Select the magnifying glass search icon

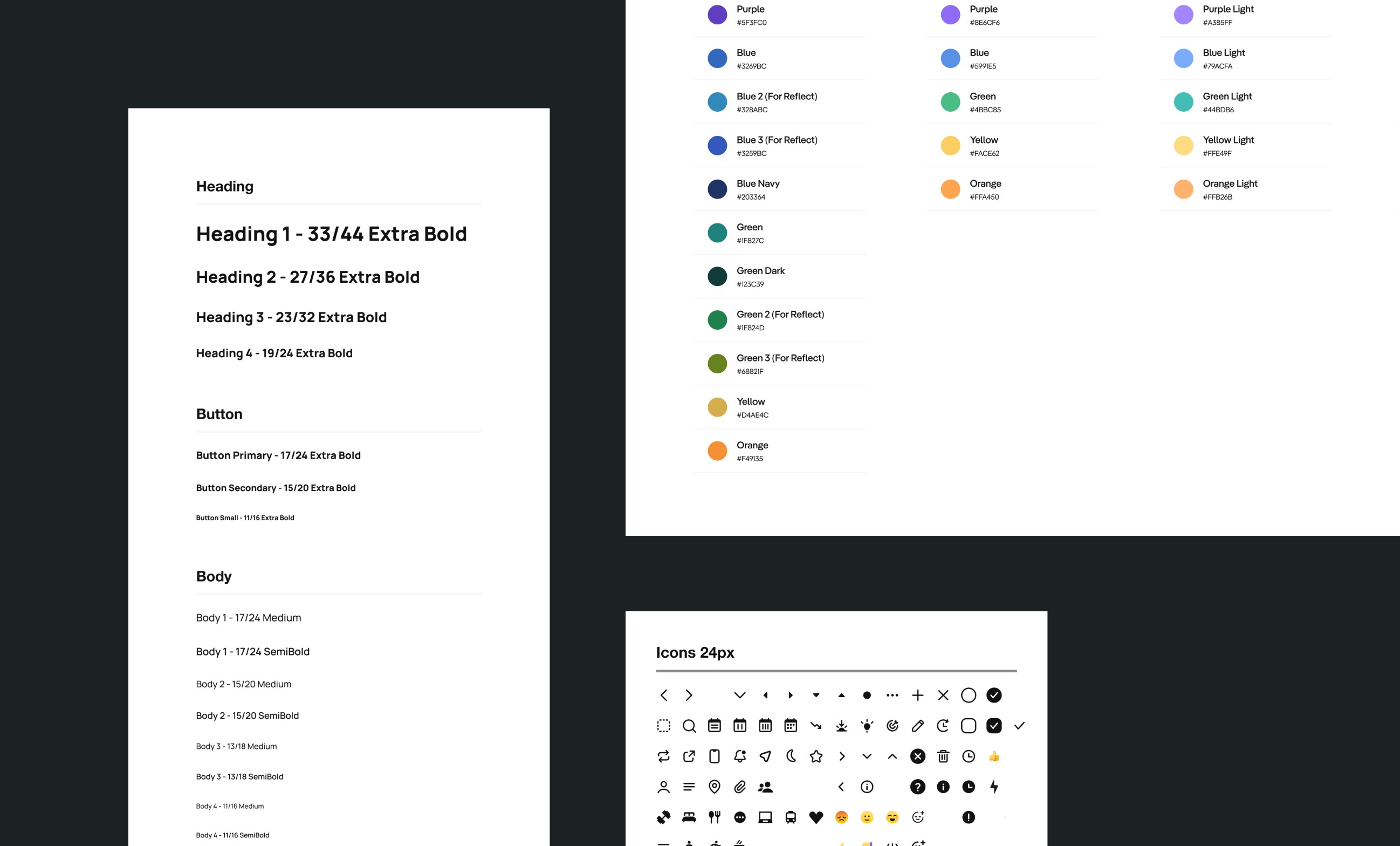click(689, 726)
